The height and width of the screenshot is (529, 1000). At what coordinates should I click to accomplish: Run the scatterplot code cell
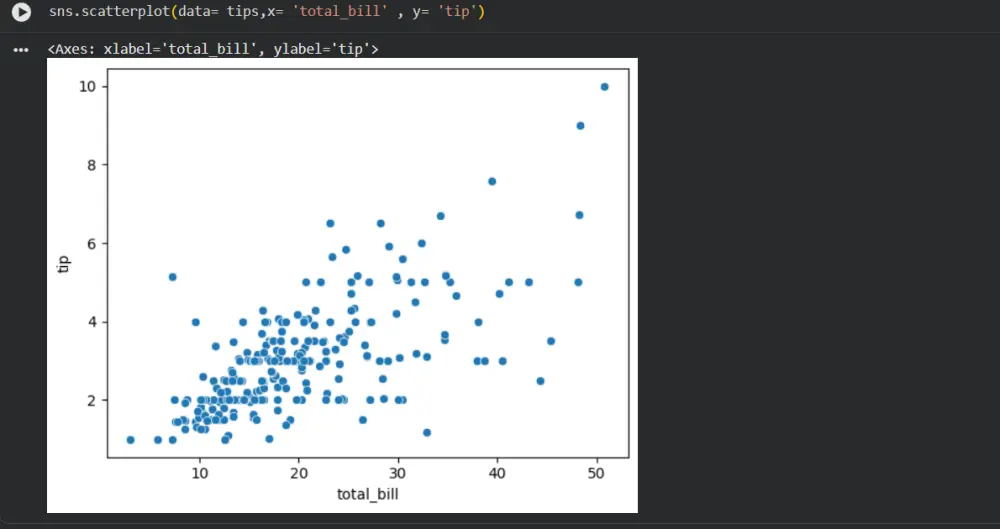[x=21, y=12]
